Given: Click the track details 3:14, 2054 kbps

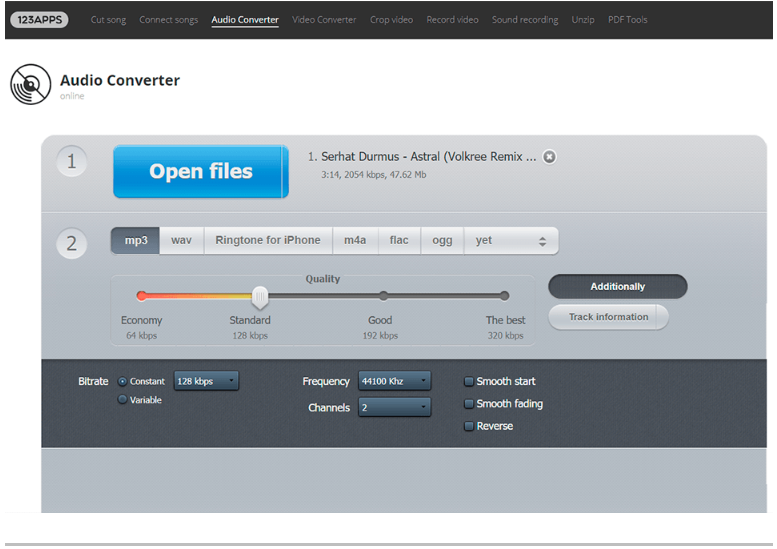Looking at the screenshot, I should tap(374, 175).
